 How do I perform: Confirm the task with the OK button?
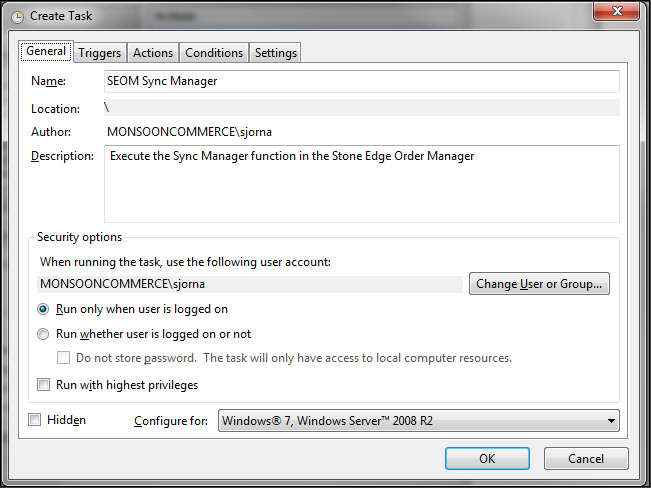click(487, 458)
